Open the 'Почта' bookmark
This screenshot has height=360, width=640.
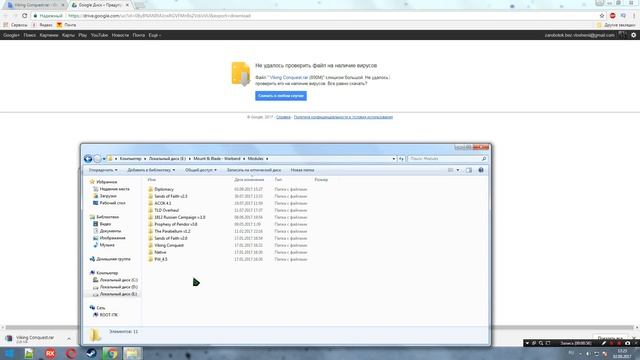click(x=66, y=25)
